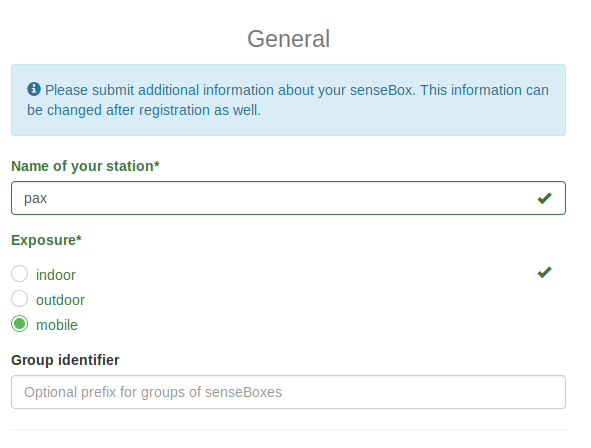The image size is (591, 448).
Task: Click the 'General' section heading
Action: (x=289, y=38)
